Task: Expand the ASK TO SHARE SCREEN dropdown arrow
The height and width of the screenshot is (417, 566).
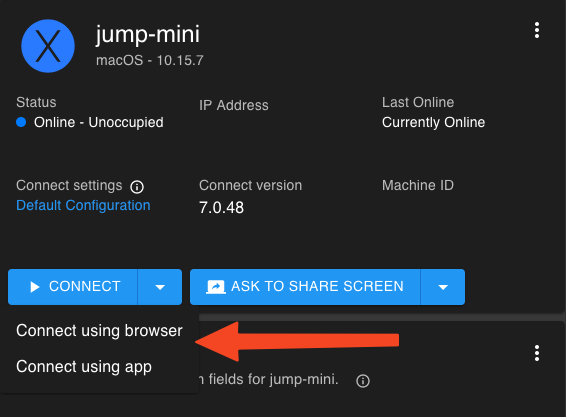Action: (x=443, y=287)
